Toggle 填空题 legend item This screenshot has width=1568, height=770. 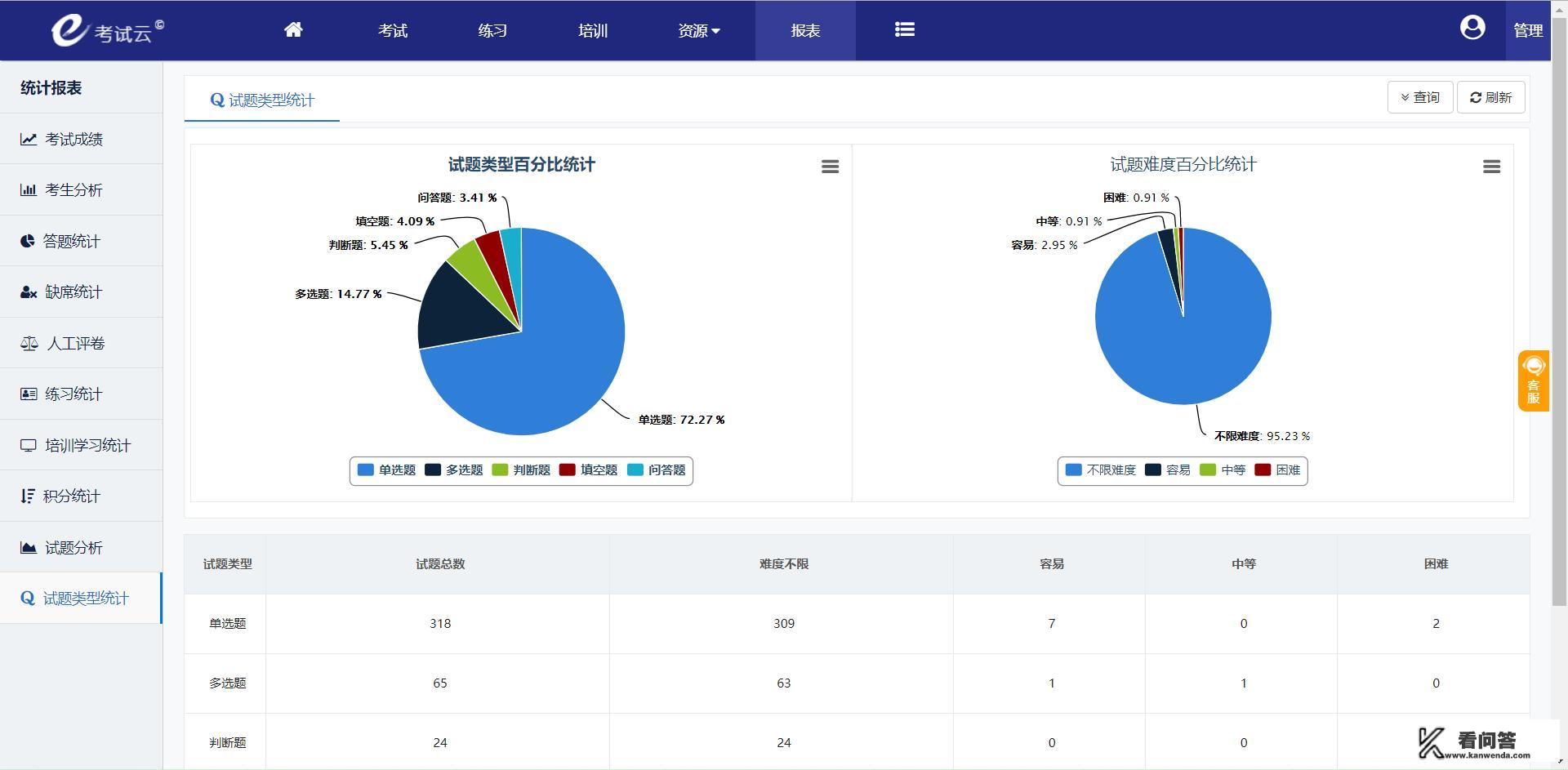pos(588,470)
